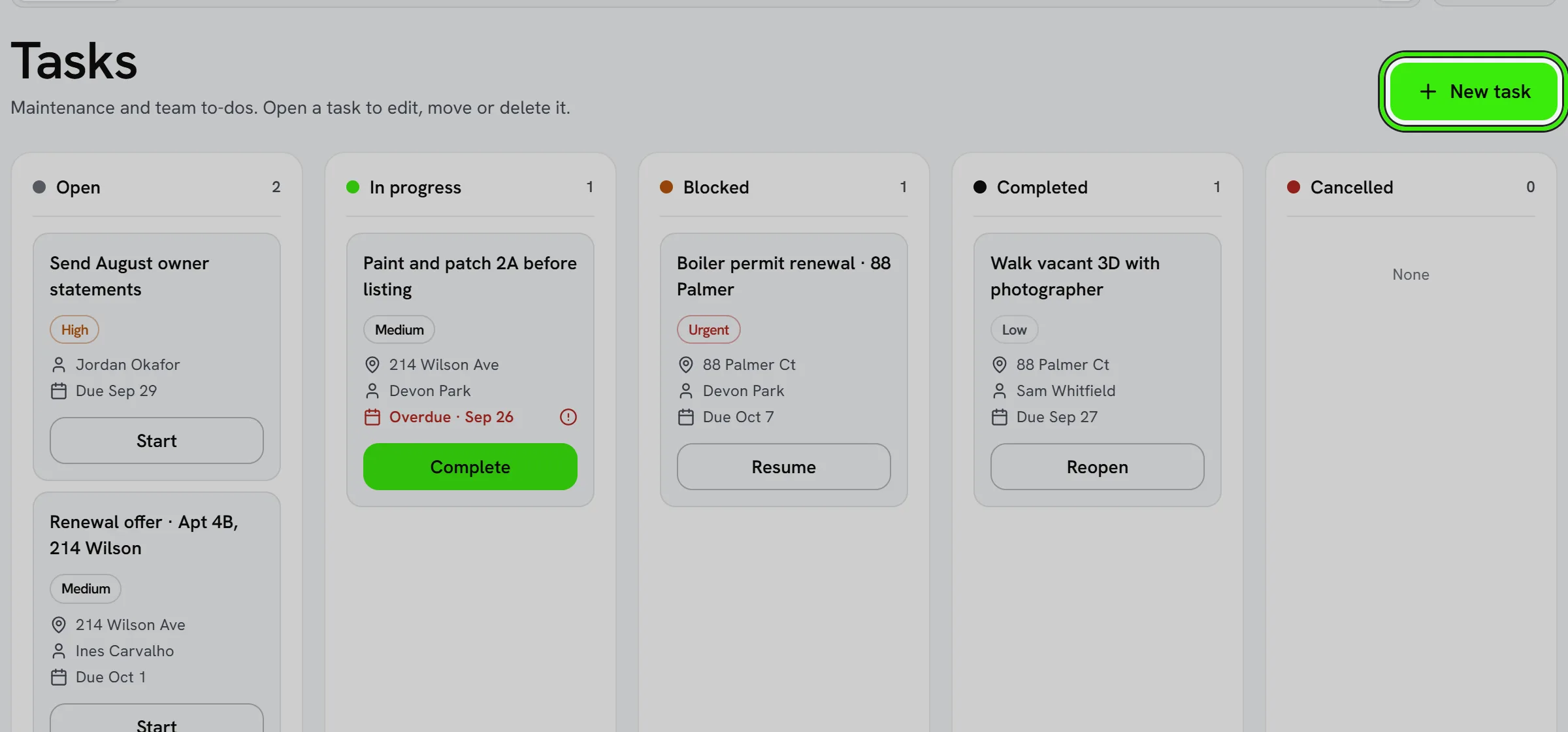Open the Renewal offer · Apt 4B, 214 Wilson title
The width and height of the screenshot is (1568, 732).
144,535
